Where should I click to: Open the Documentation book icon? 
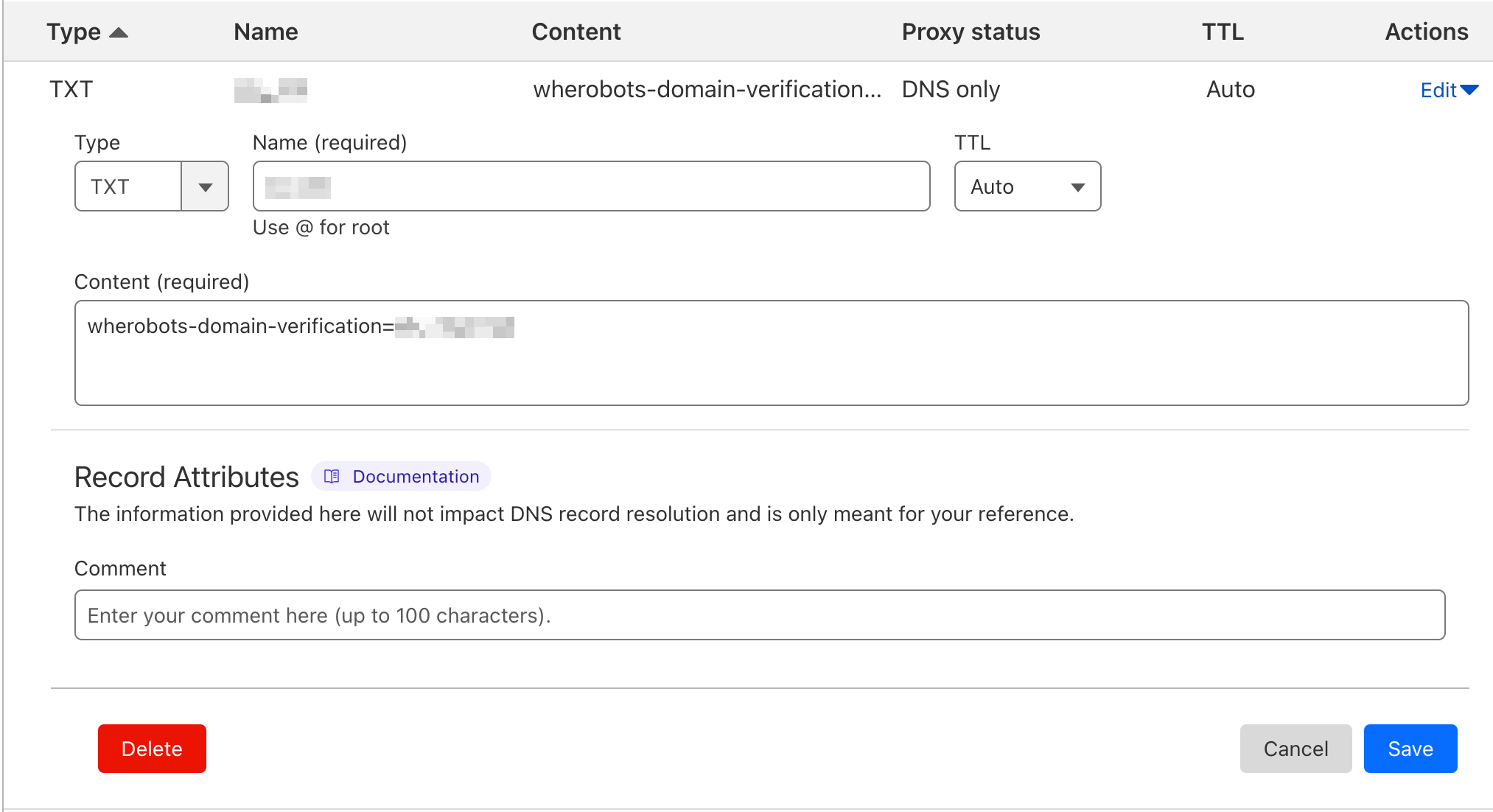click(332, 477)
